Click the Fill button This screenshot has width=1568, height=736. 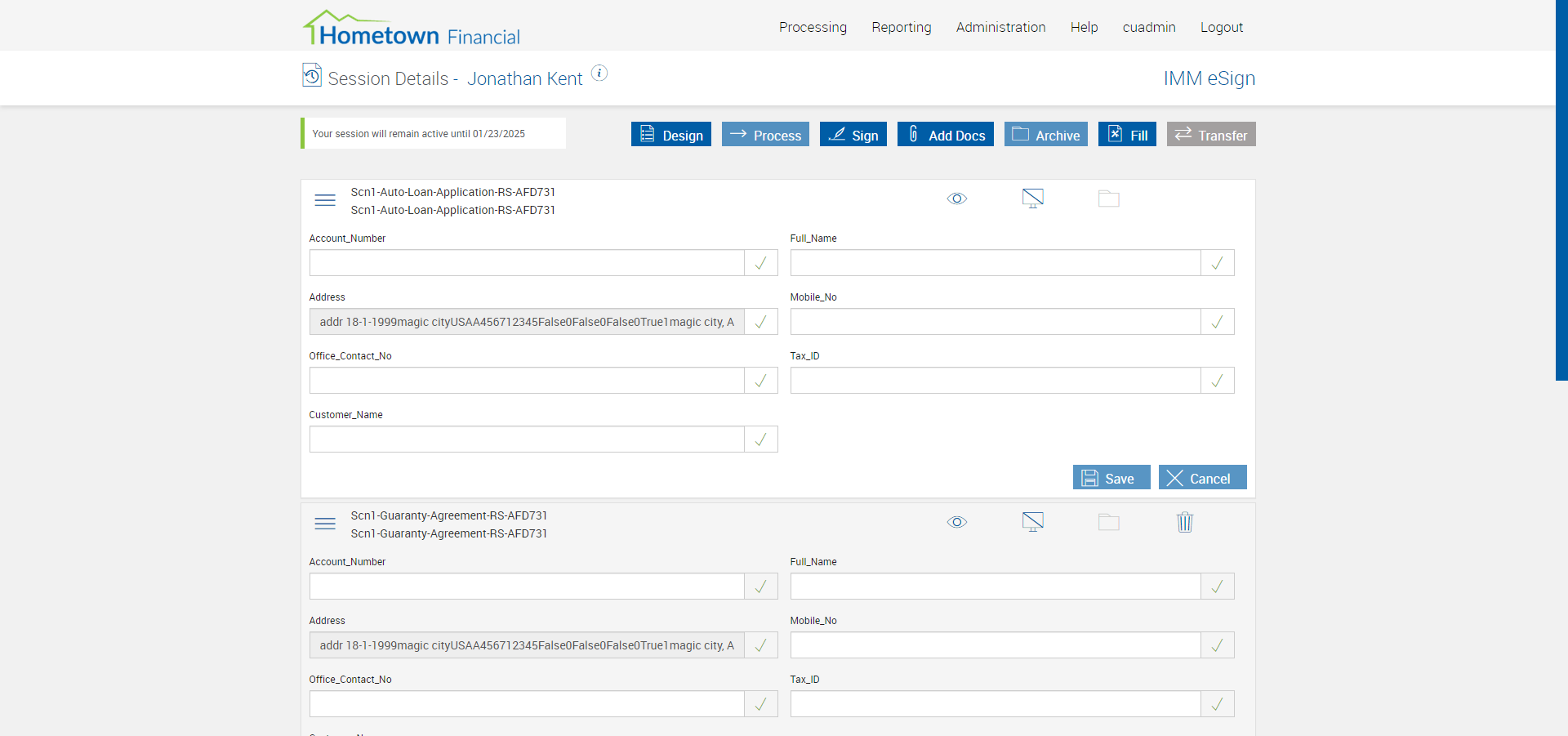[1127, 134]
